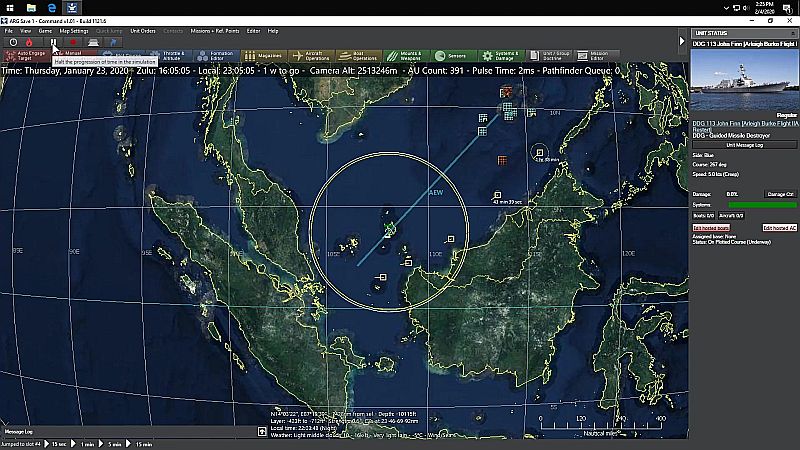Open the Formation Editor
Viewport: 800px width, 450px height.
216,56
